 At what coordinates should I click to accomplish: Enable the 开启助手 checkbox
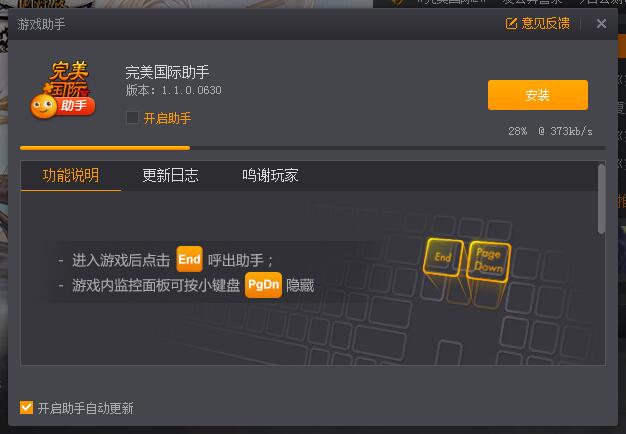coord(132,118)
